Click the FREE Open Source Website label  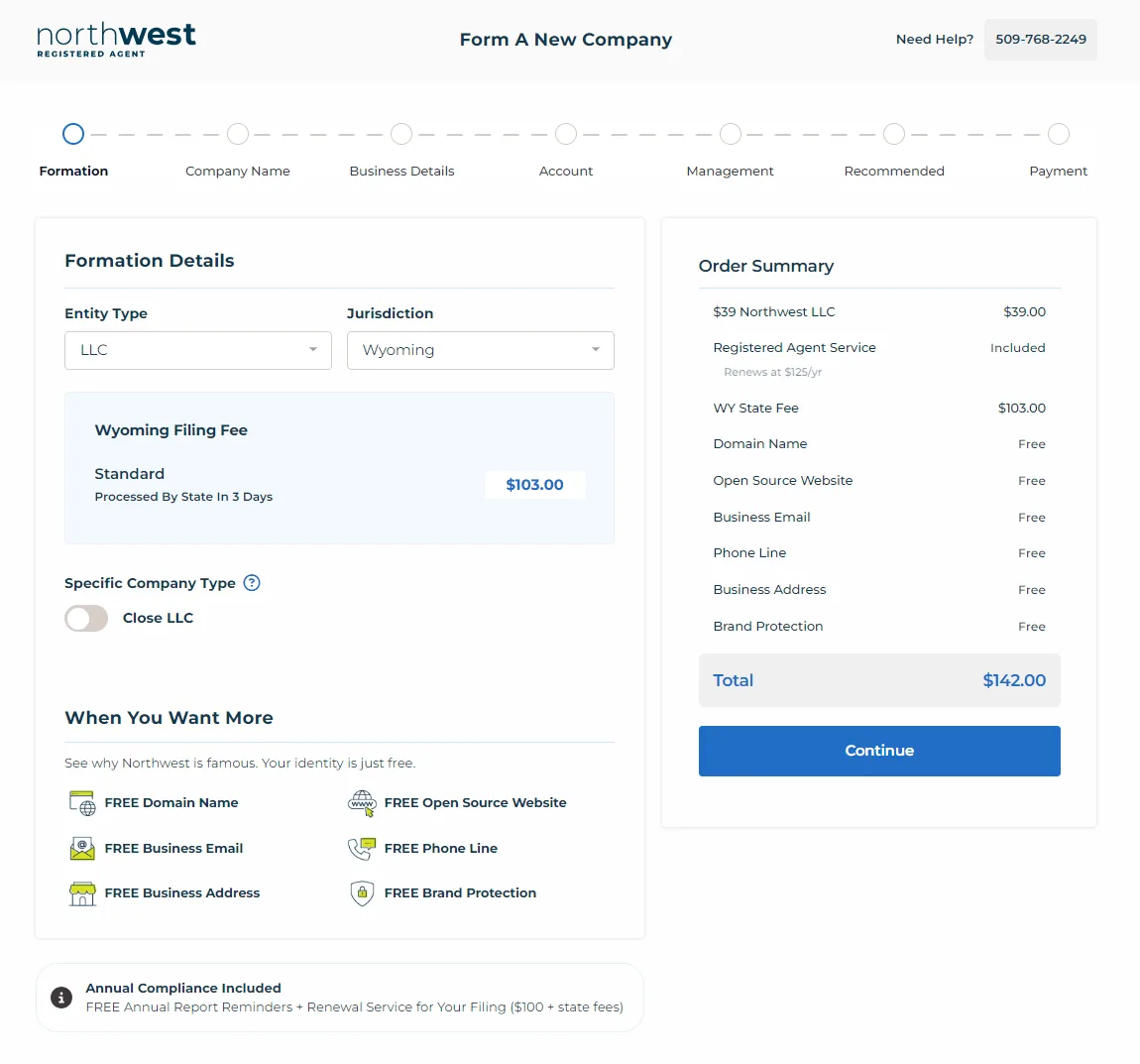coord(476,803)
